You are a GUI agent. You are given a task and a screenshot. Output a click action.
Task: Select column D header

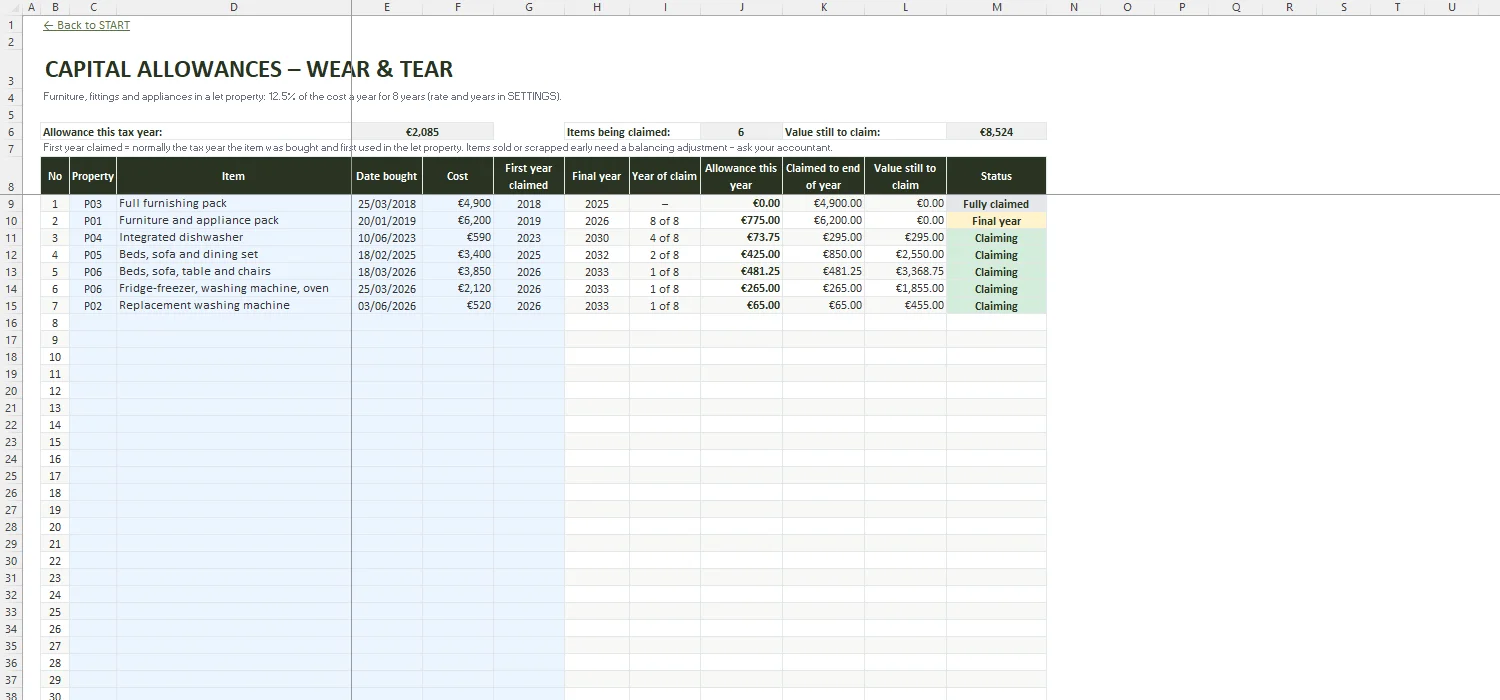(234, 7)
